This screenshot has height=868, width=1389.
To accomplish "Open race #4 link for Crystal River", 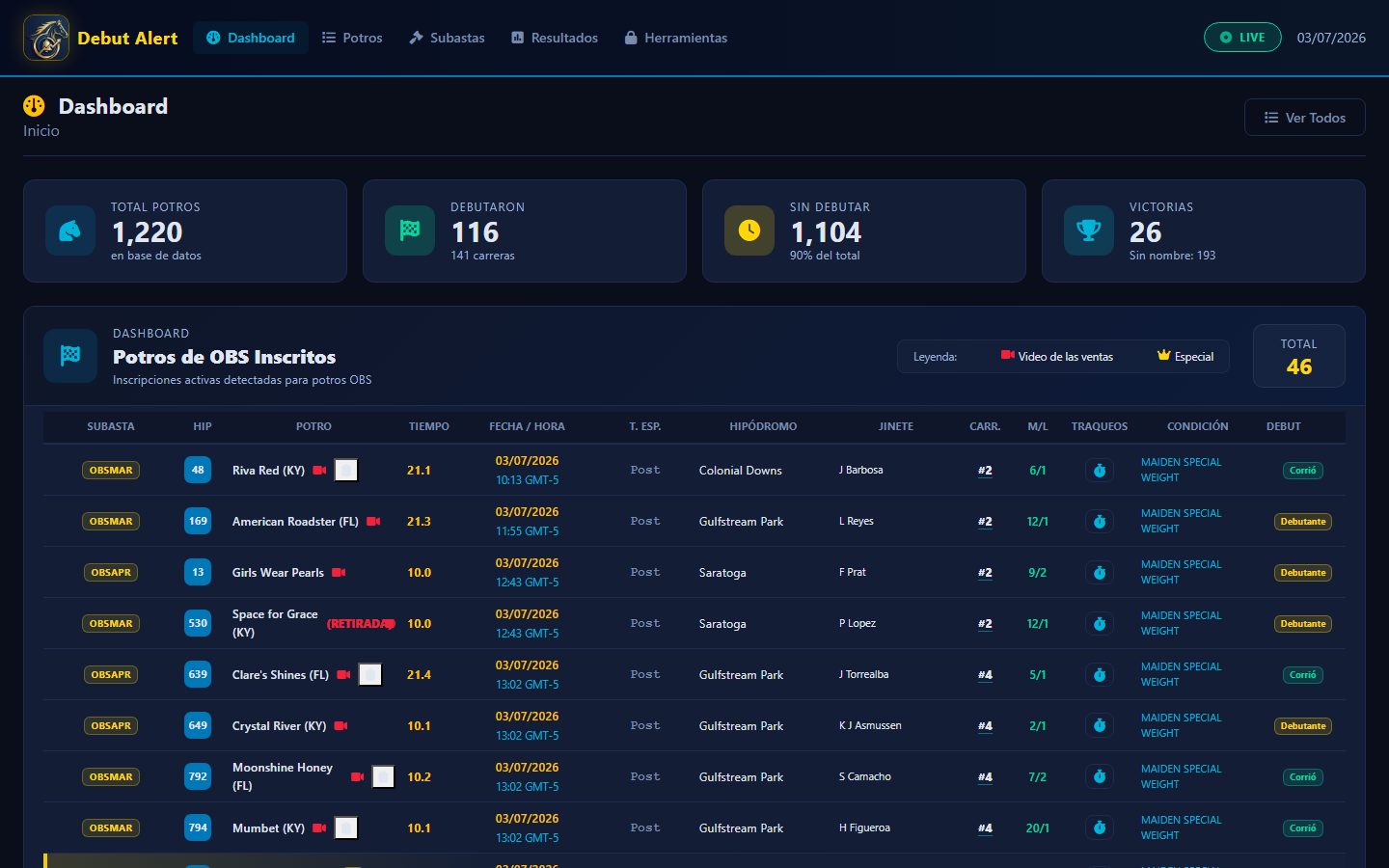I will click(x=985, y=726).
